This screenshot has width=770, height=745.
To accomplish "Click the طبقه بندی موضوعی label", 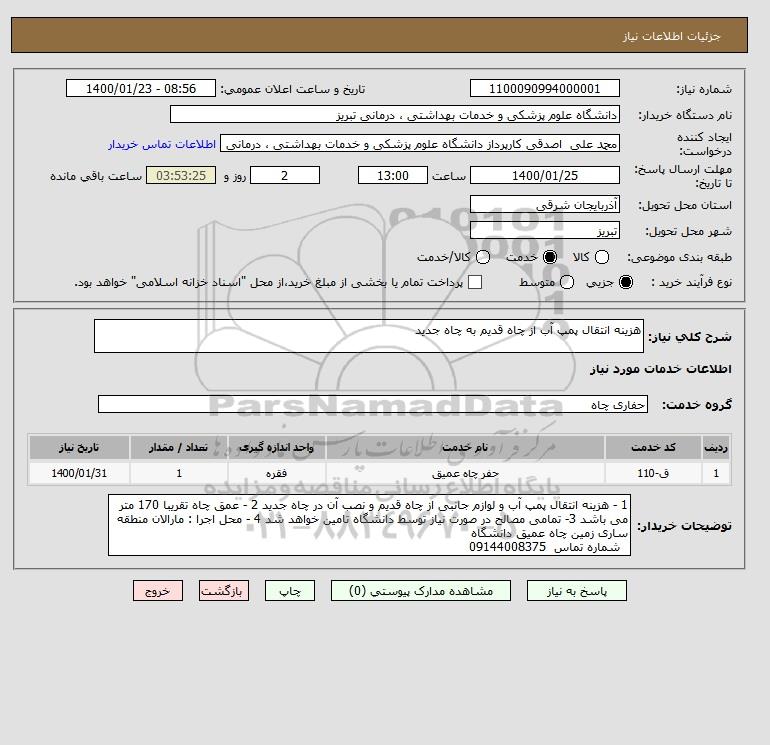I will tap(680, 257).
